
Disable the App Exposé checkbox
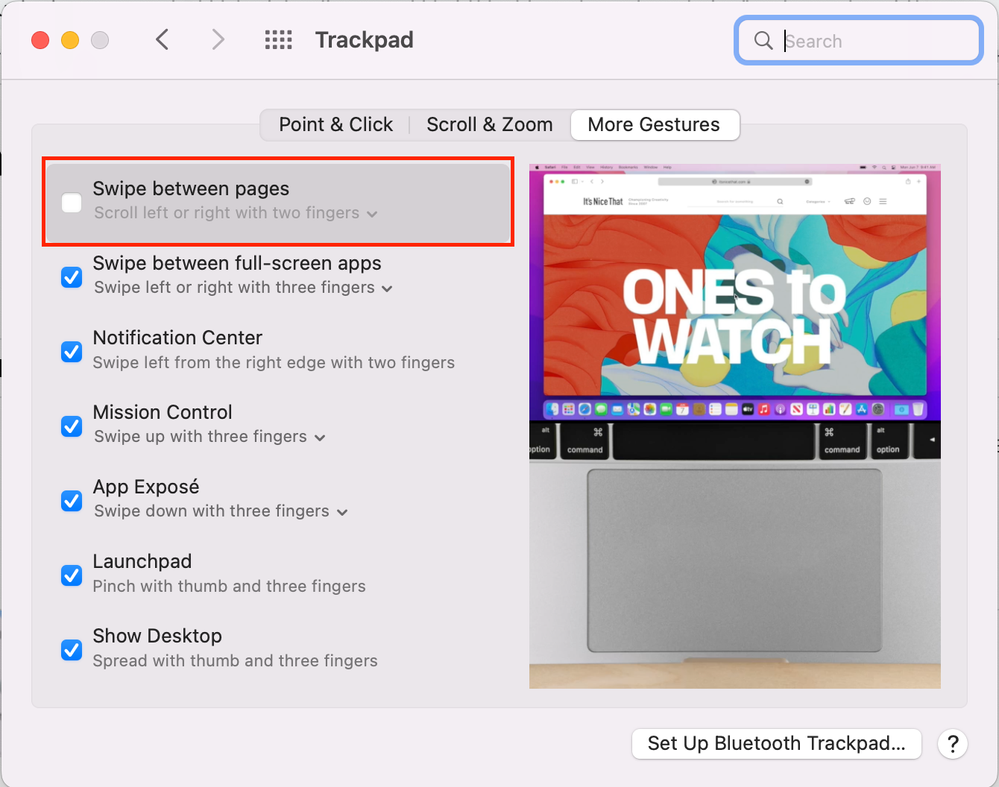click(x=72, y=501)
